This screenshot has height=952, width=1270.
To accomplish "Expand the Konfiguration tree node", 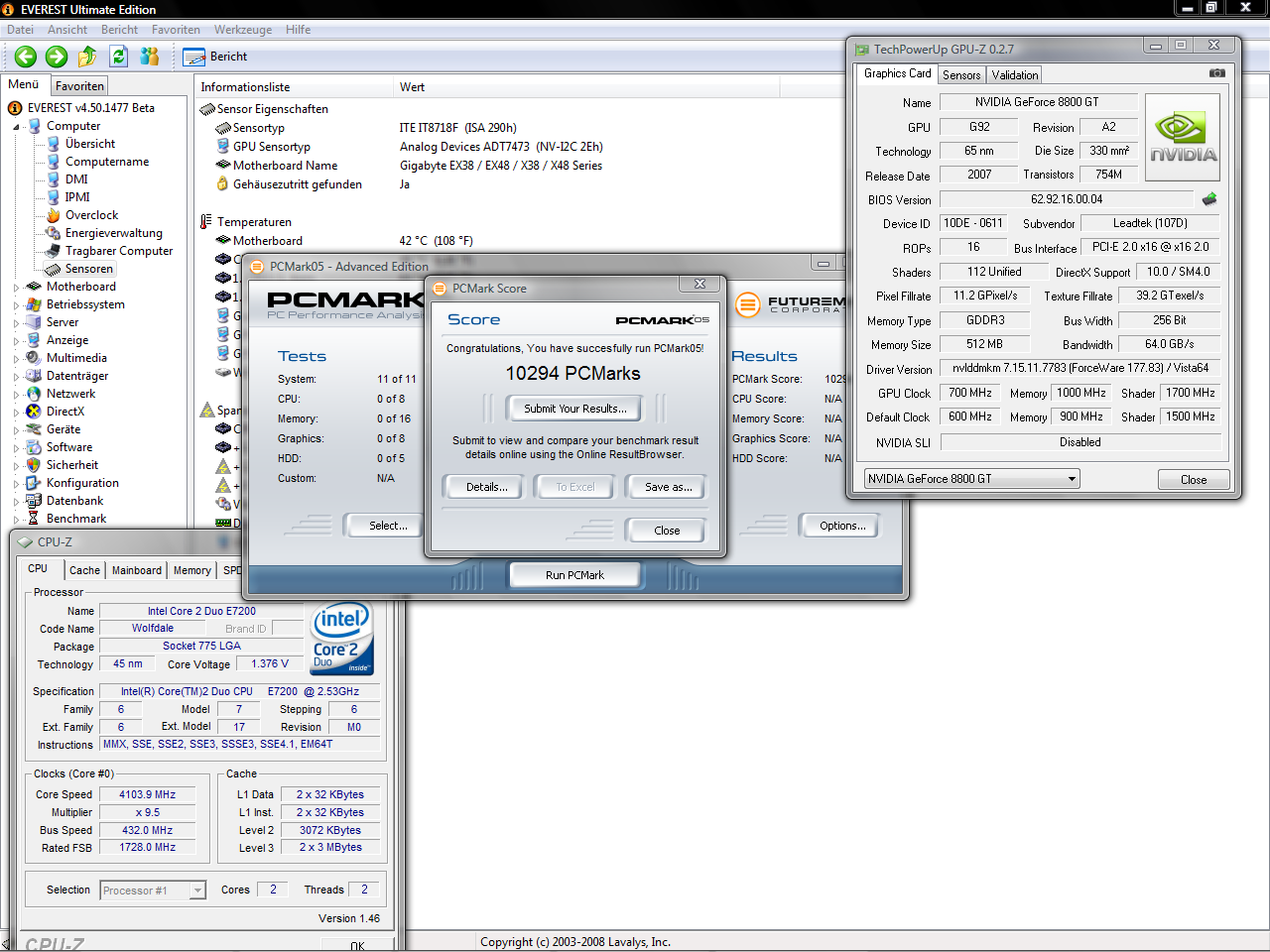I will [16, 484].
